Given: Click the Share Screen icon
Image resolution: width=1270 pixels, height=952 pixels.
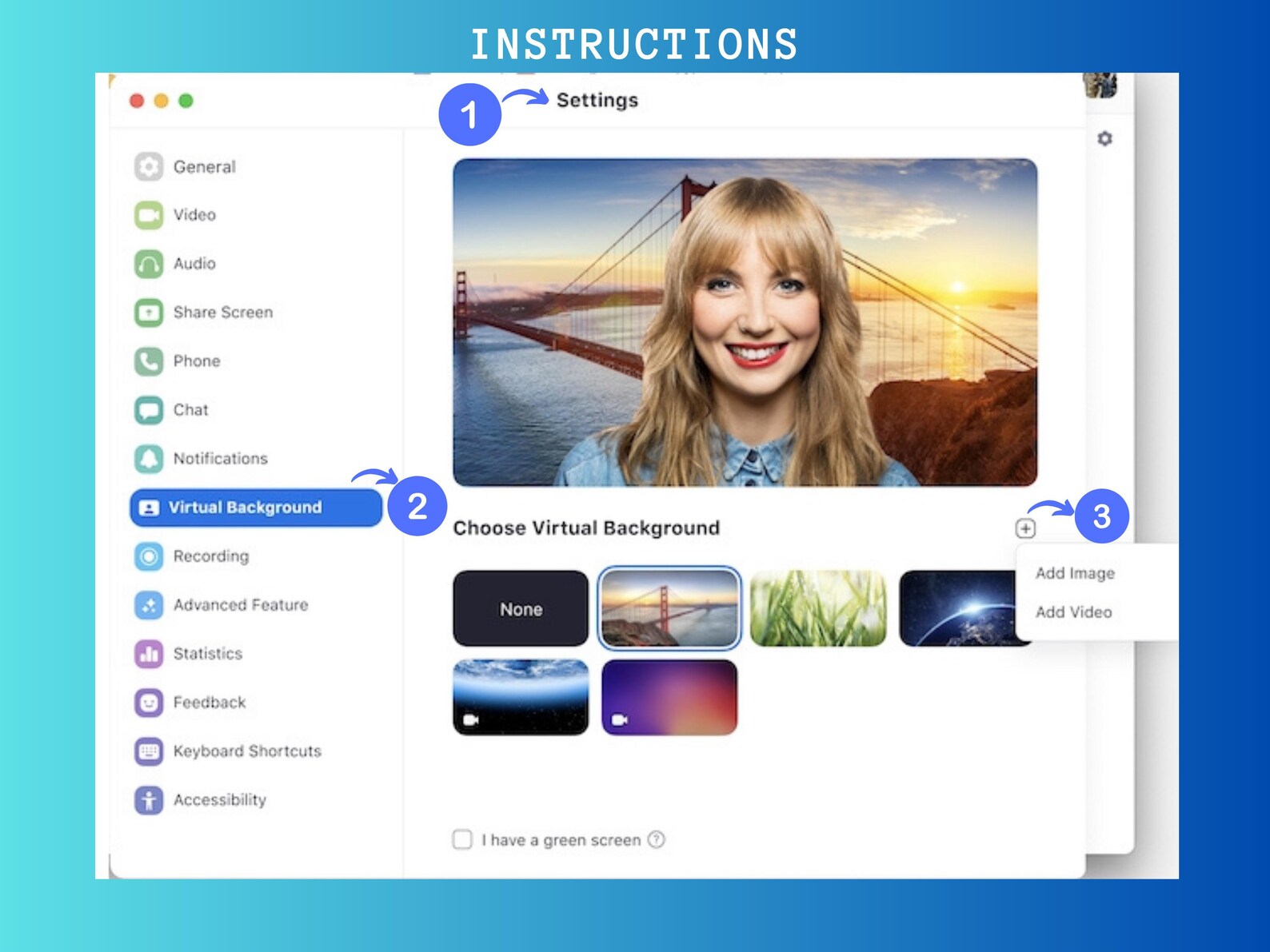Looking at the screenshot, I should coord(149,313).
